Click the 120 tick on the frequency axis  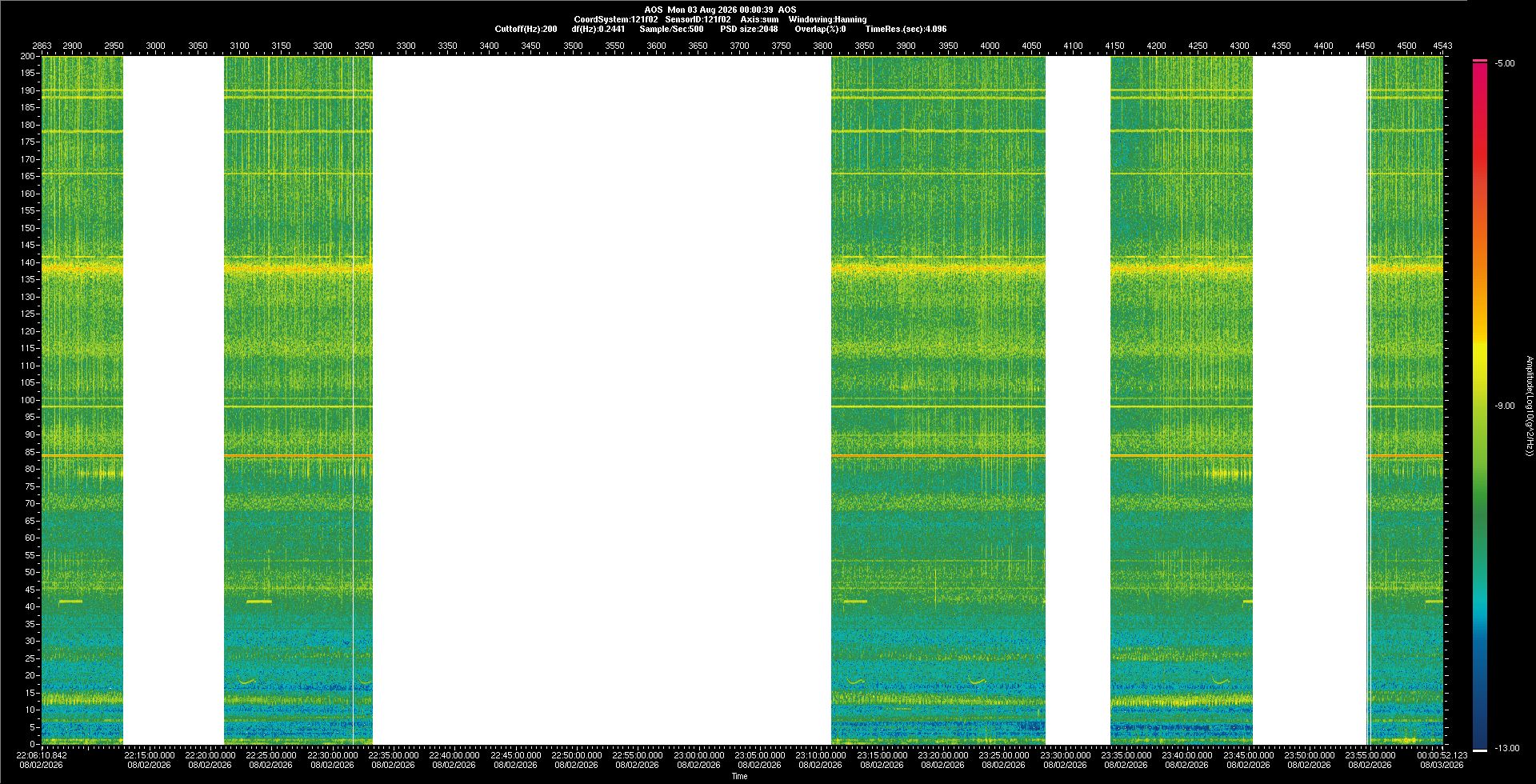coord(28,331)
